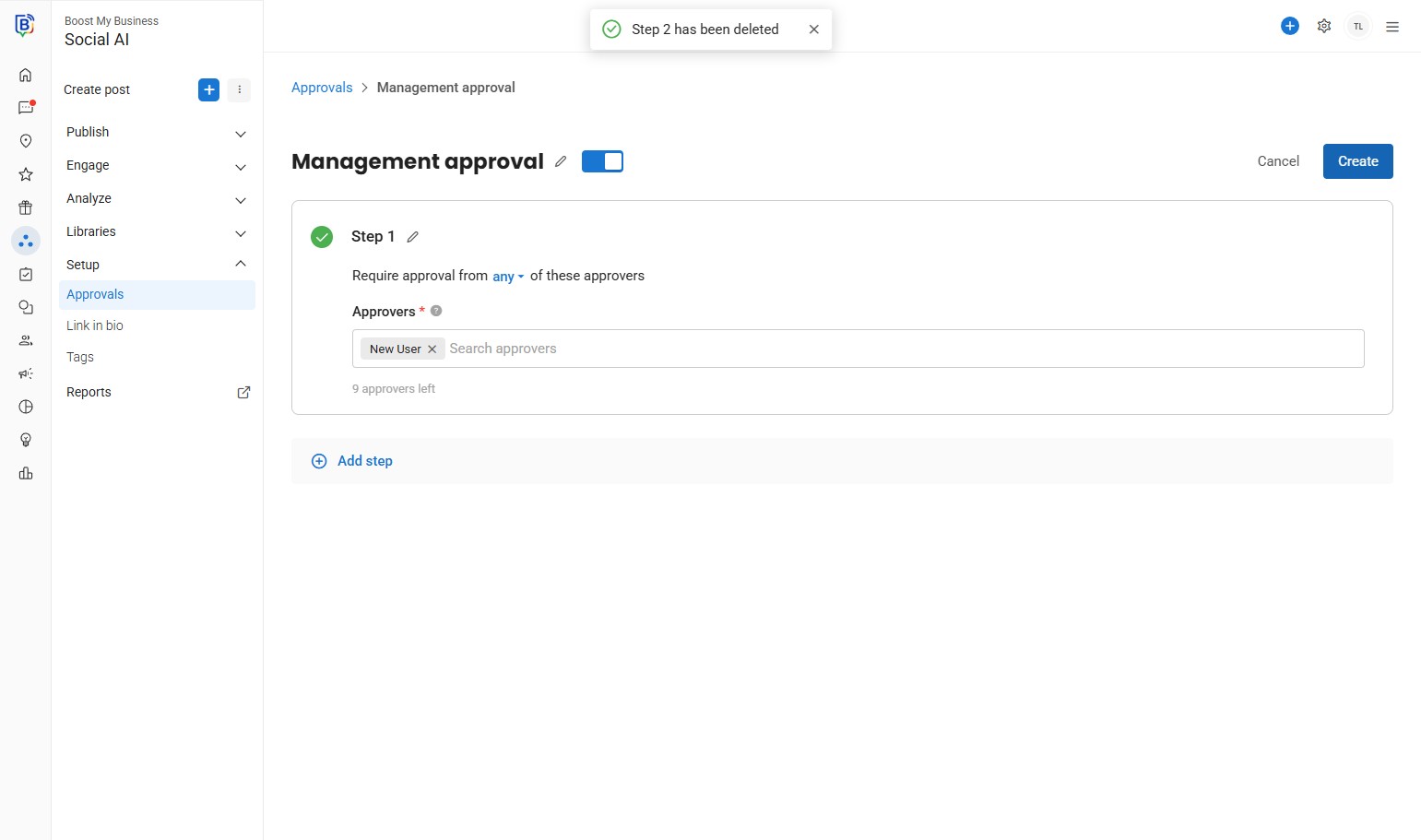Open the inbox messages icon with red dot
This screenshot has height=840, width=1421.
pyautogui.click(x=26, y=108)
